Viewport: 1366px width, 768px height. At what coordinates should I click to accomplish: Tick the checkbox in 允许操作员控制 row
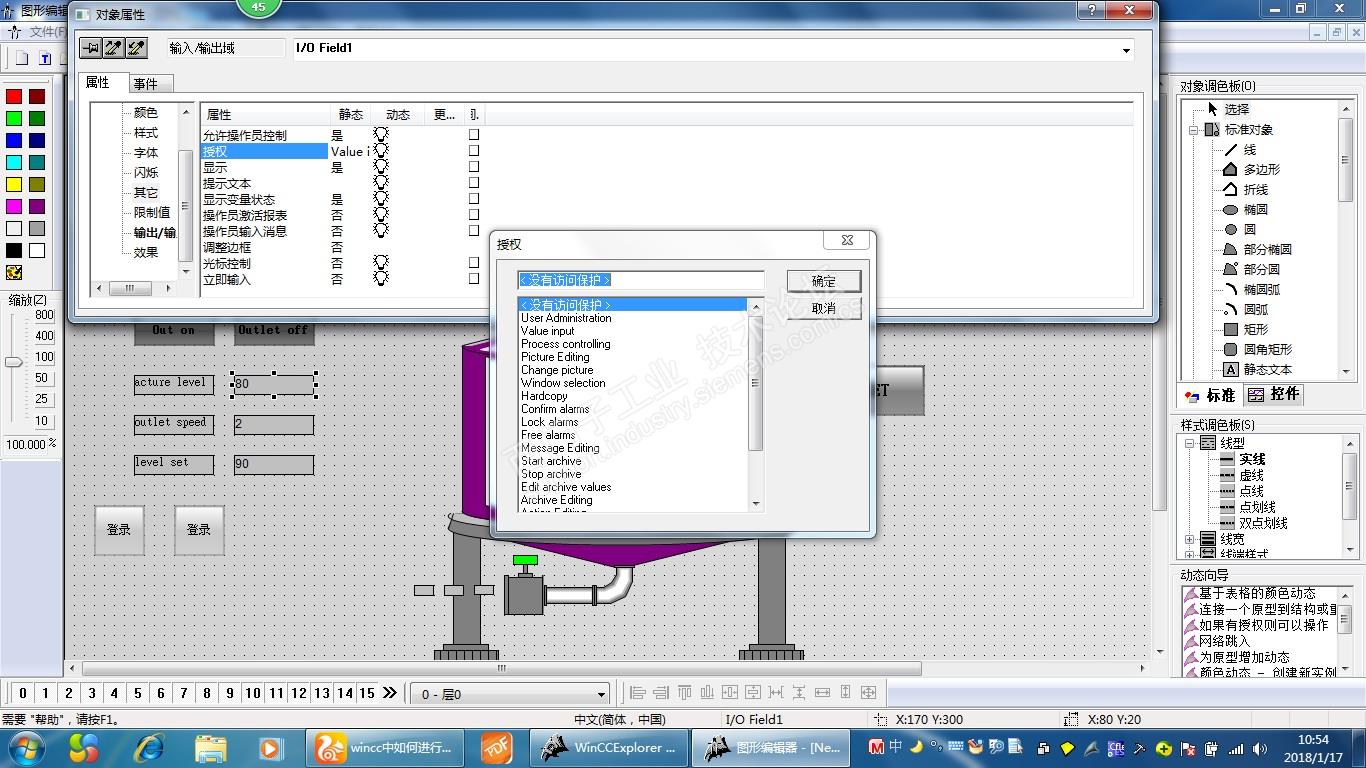click(x=474, y=135)
